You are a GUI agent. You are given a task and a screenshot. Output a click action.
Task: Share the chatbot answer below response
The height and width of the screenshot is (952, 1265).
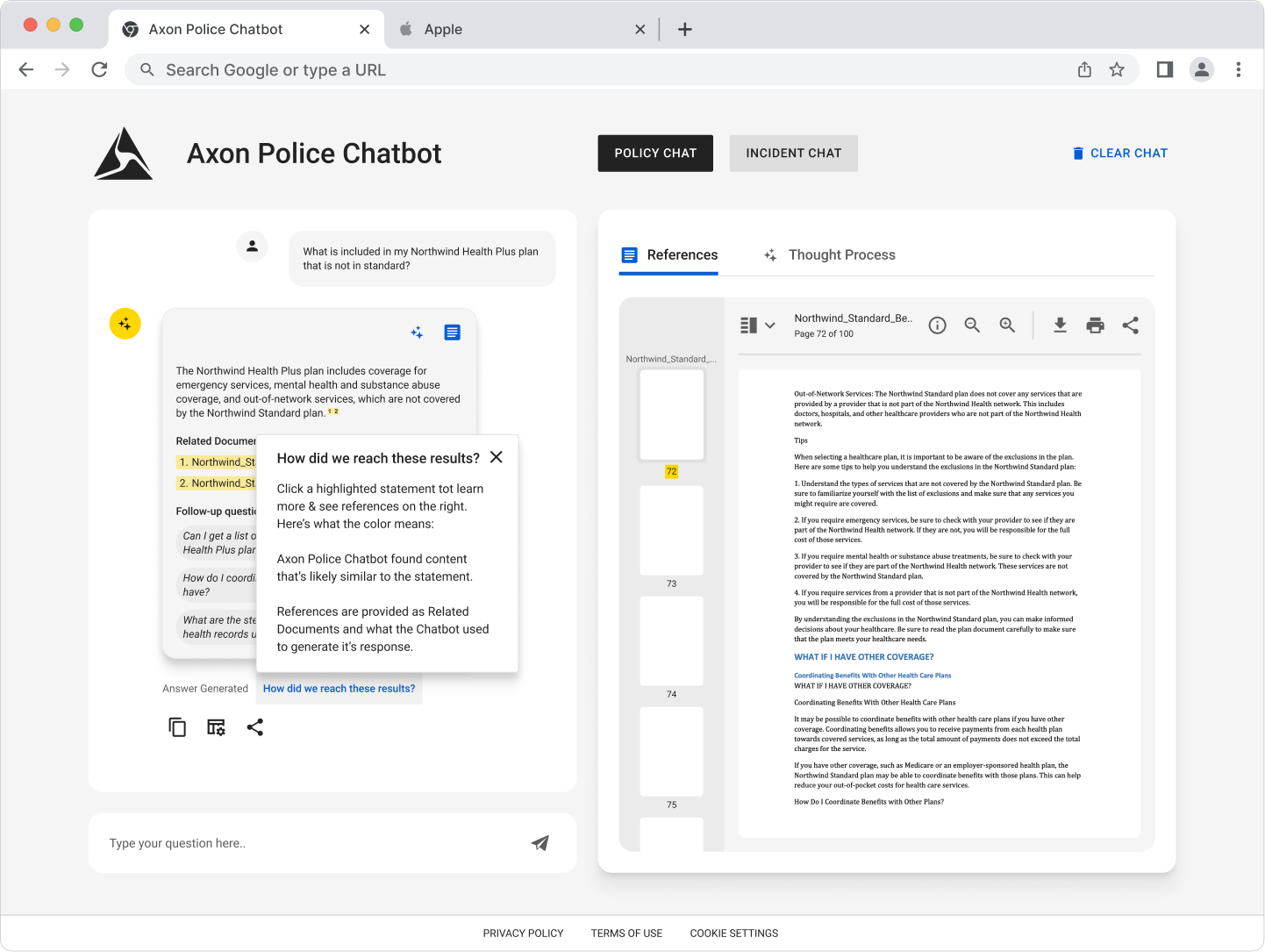click(255, 727)
